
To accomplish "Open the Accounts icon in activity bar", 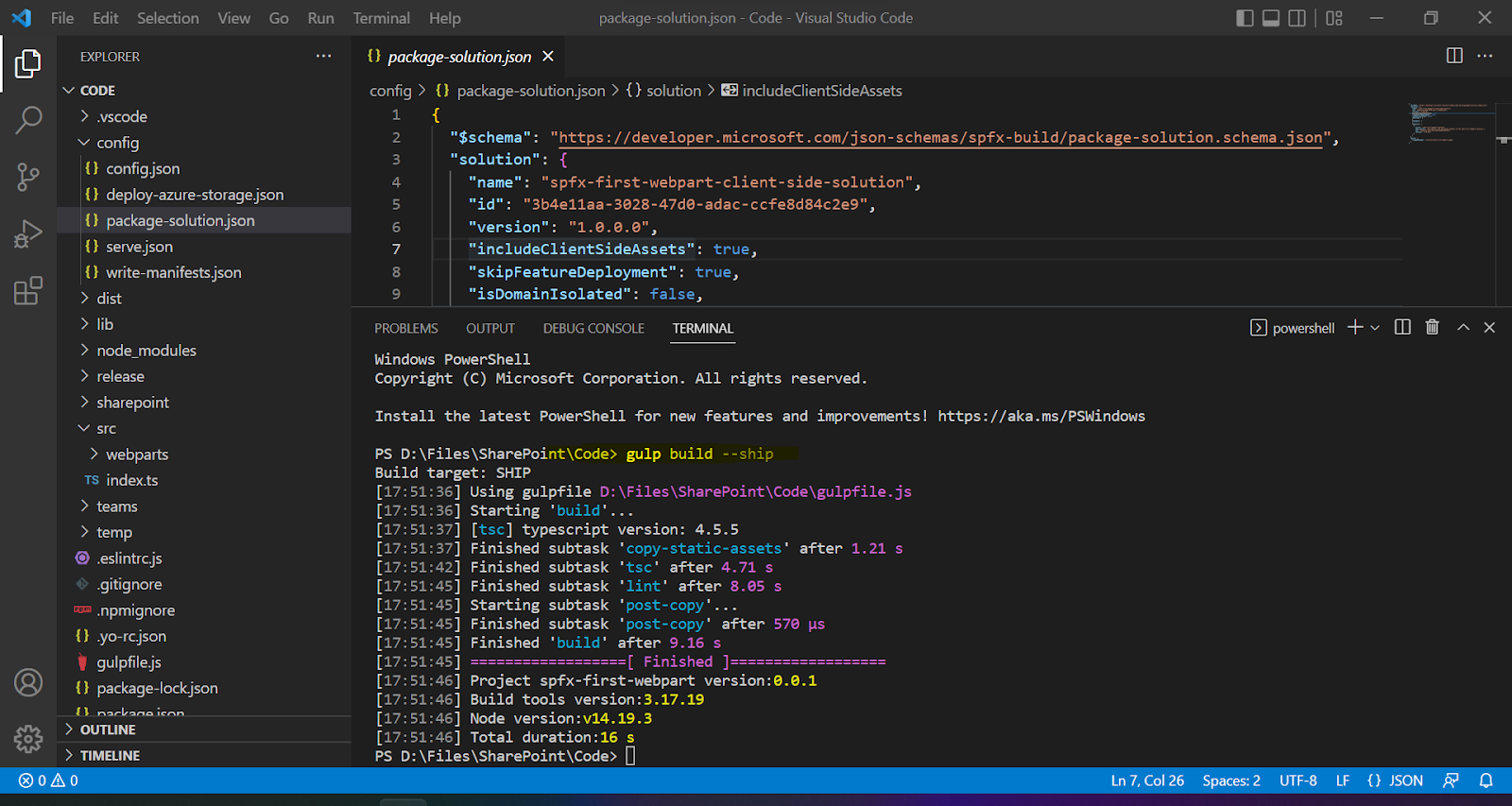I will (x=28, y=682).
